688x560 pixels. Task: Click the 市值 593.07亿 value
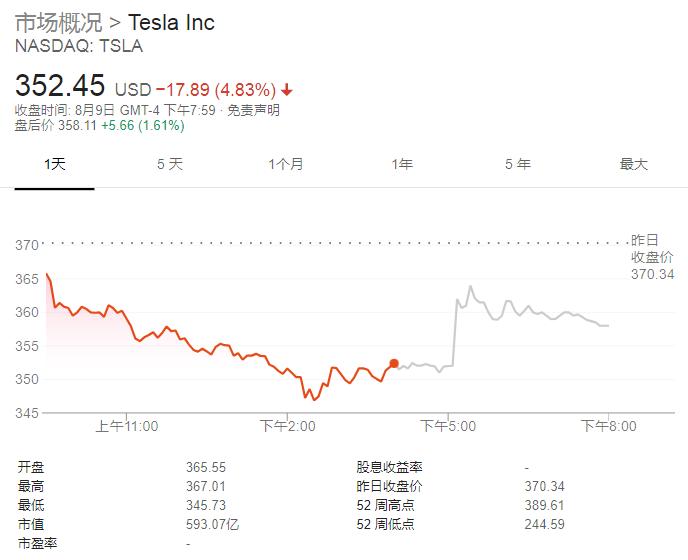point(211,524)
